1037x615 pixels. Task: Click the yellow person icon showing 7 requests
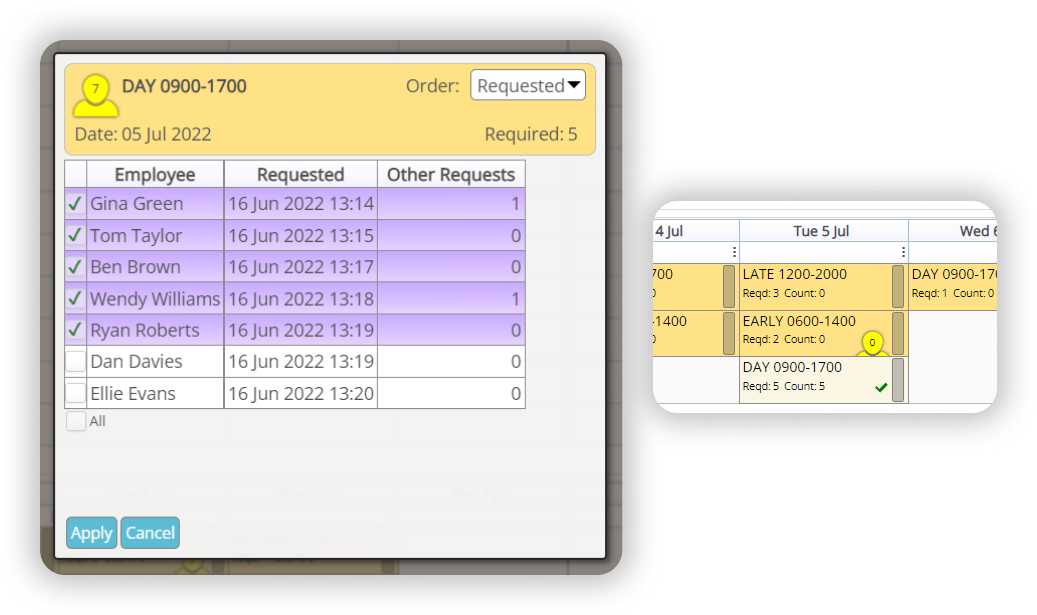96,92
